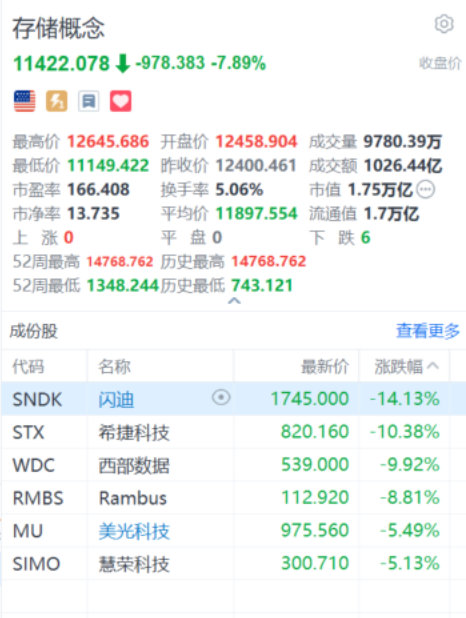Image resolution: width=466 pixels, height=618 pixels.
Task: Click the 代码 column header
Action: coord(28,367)
